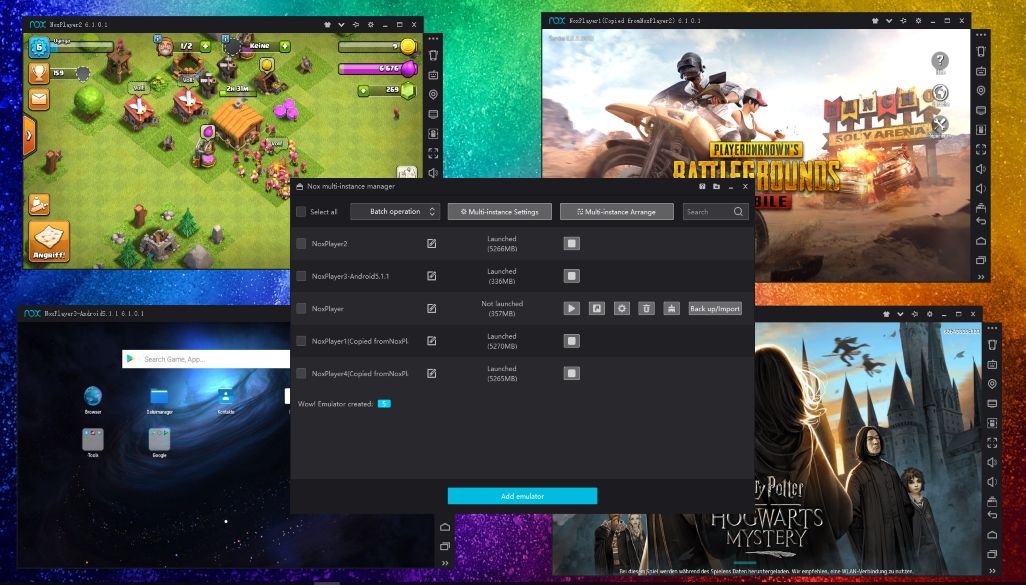Duplicate the NoxPlayer instance using the copy icon
This screenshot has height=585, width=1026.
[x=597, y=308]
